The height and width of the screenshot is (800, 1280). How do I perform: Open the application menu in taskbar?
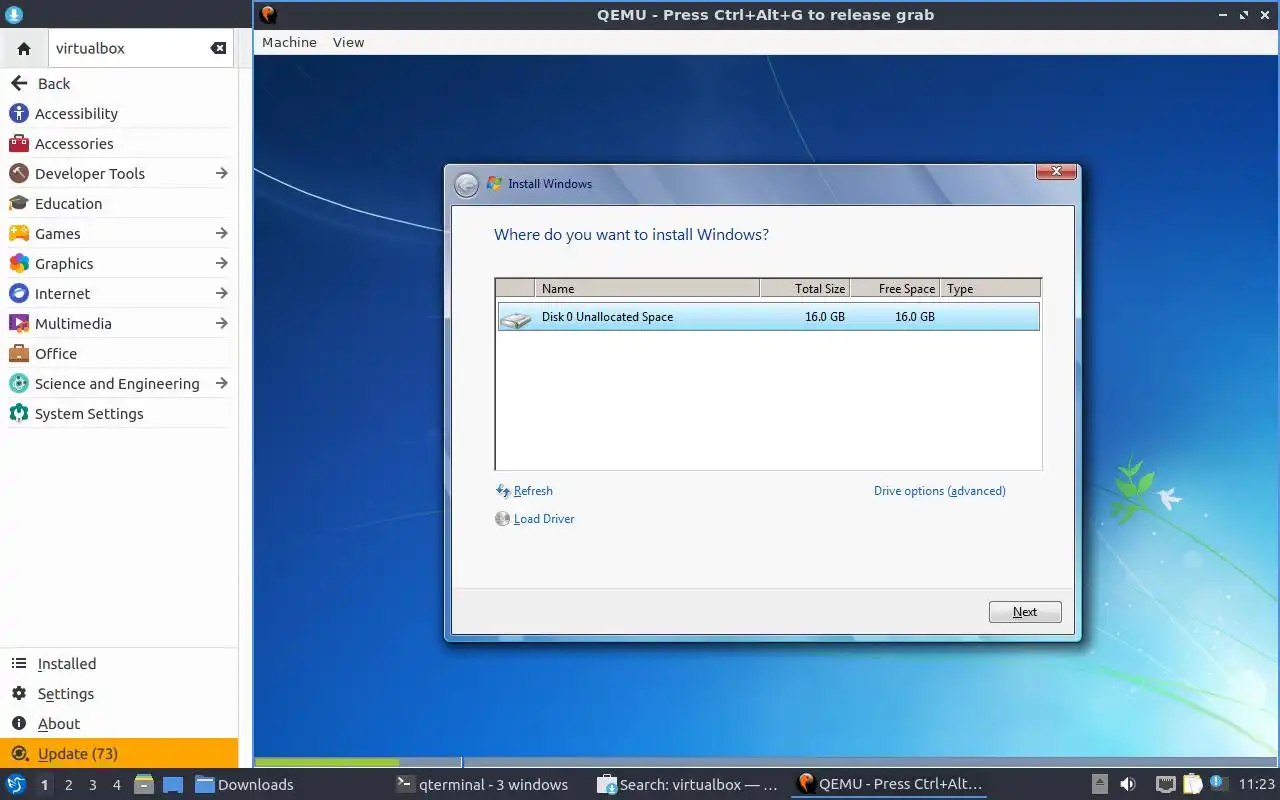tap(16, 784)
